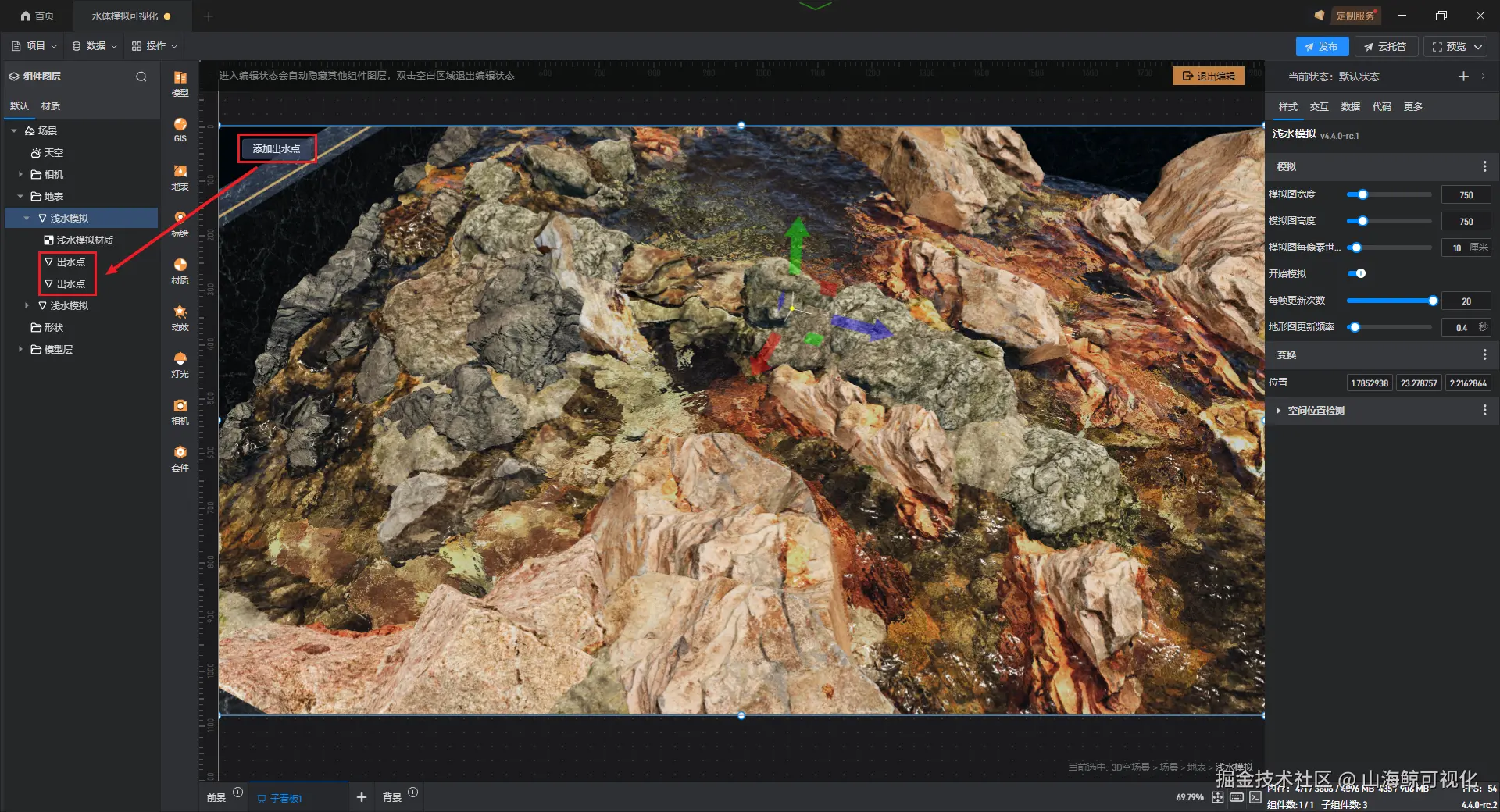Switch to the 交互 tab
This screenshot has height=812, width=1500.
[1319, 106]
